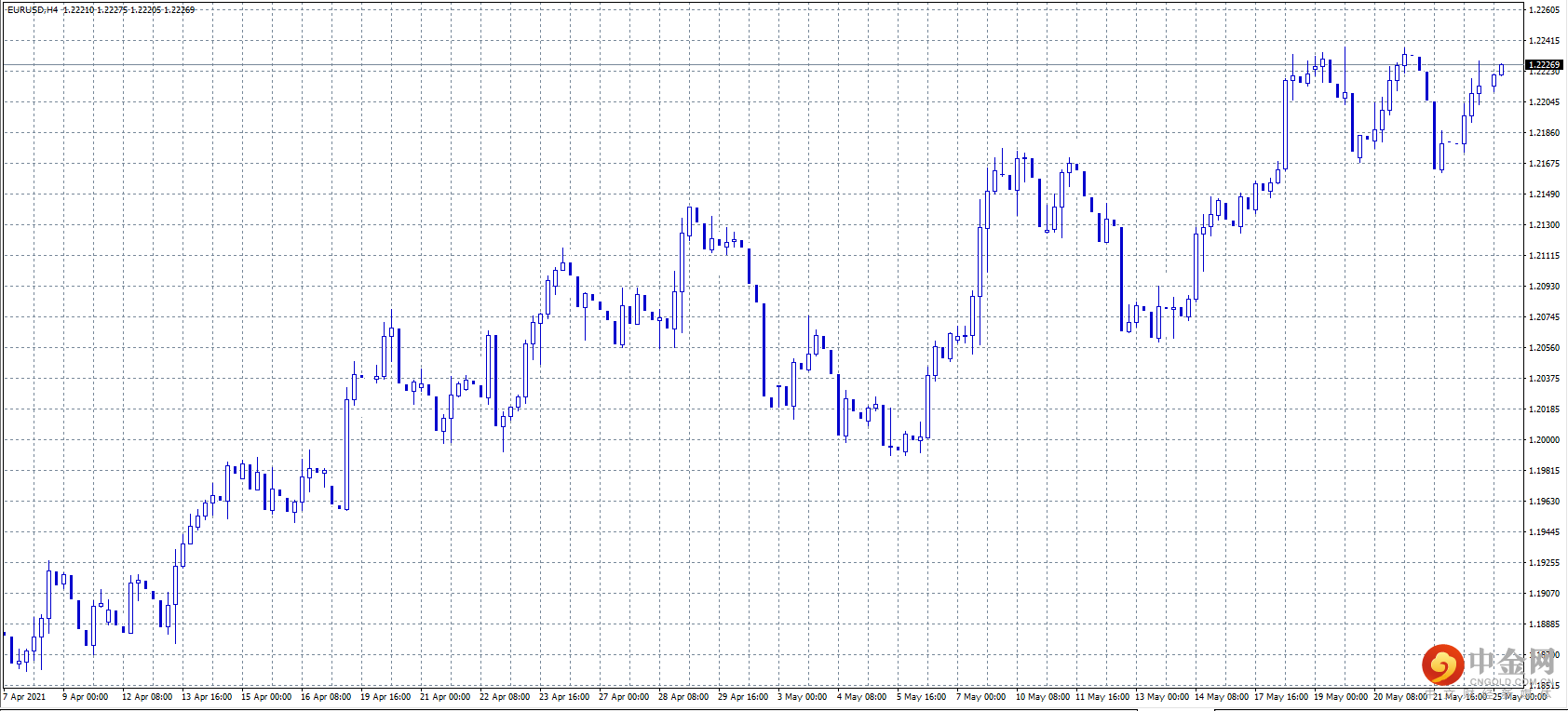
Task: Click the 1.19255 price axis label
Action: pos(1544,563)
